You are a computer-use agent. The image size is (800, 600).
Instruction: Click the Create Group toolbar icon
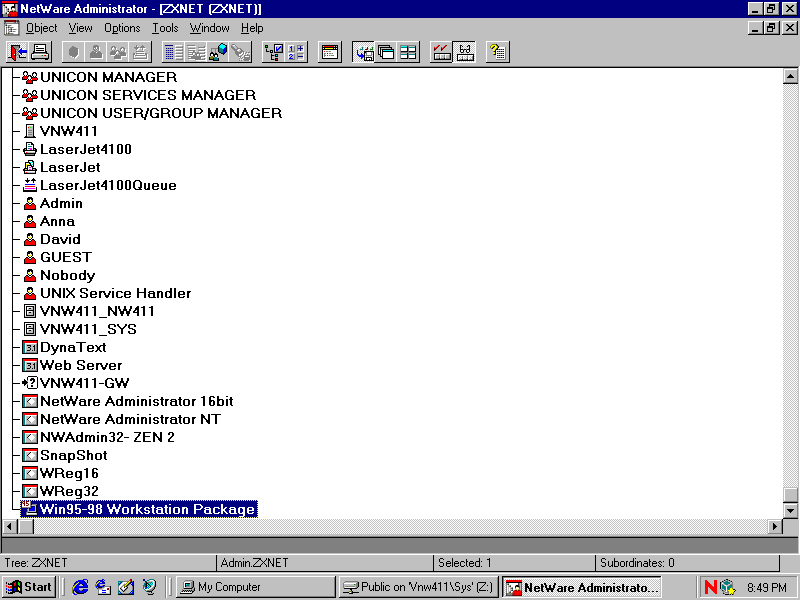click(x=118, y=52)
